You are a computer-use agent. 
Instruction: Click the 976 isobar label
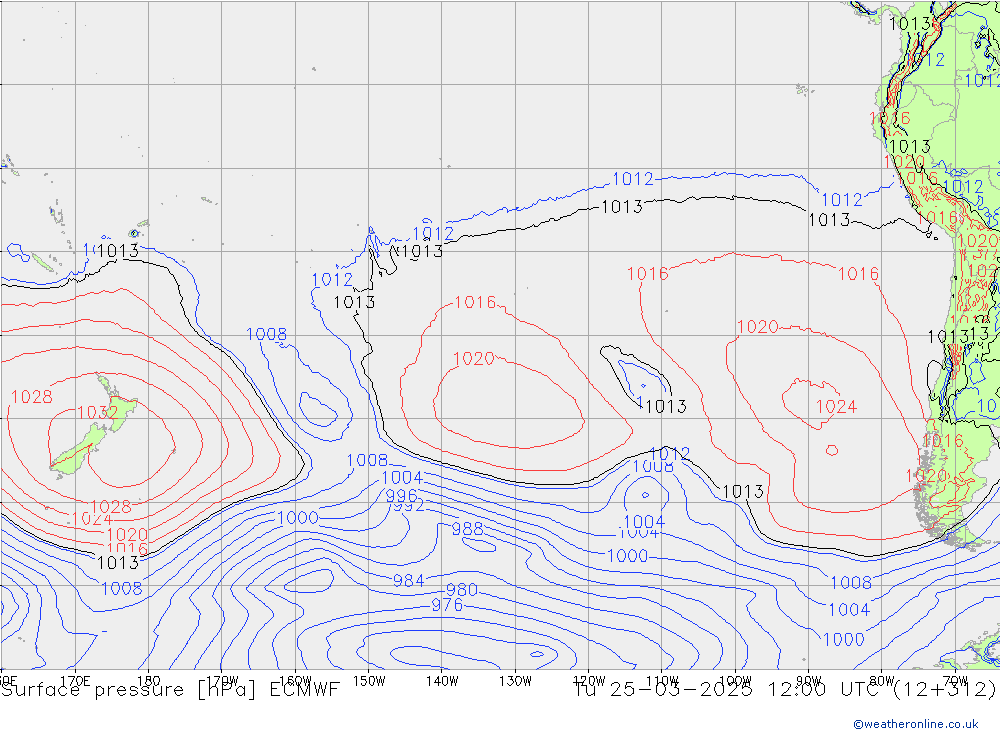[447, 605]
